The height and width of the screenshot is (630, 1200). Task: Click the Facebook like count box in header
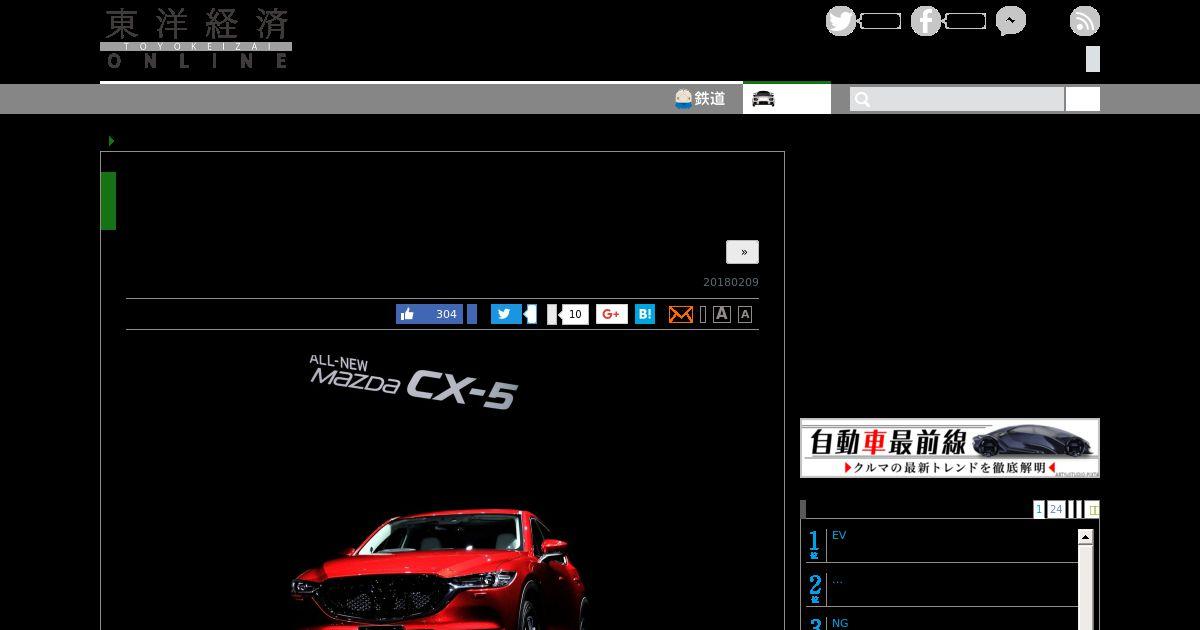[965, 21]
